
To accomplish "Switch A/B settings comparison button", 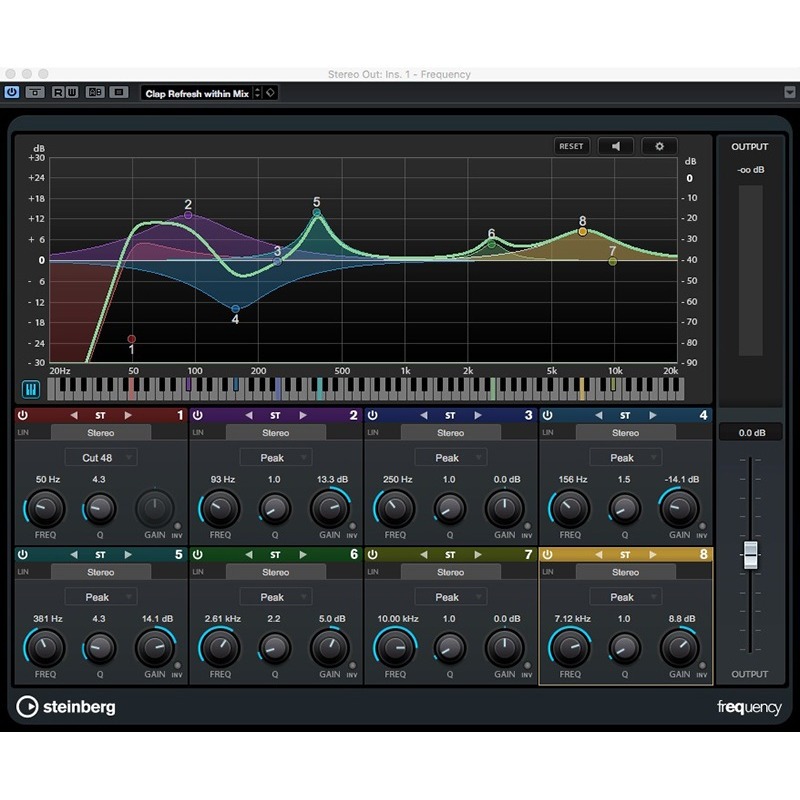I will (x=95, y=92).
